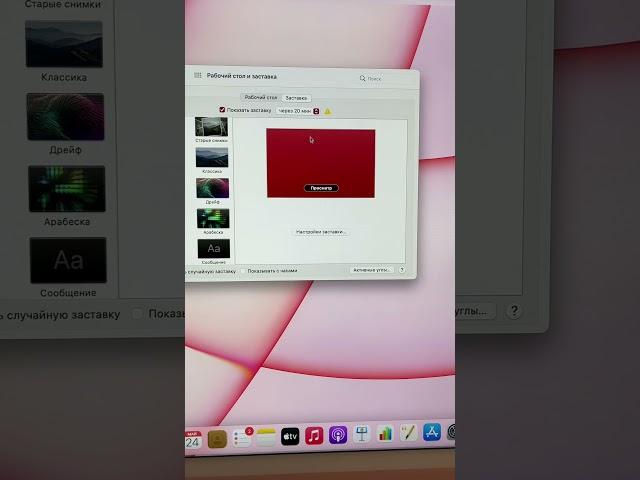Open Настройки заставки options button
This screenshot has width=640, height=480.
320,232
